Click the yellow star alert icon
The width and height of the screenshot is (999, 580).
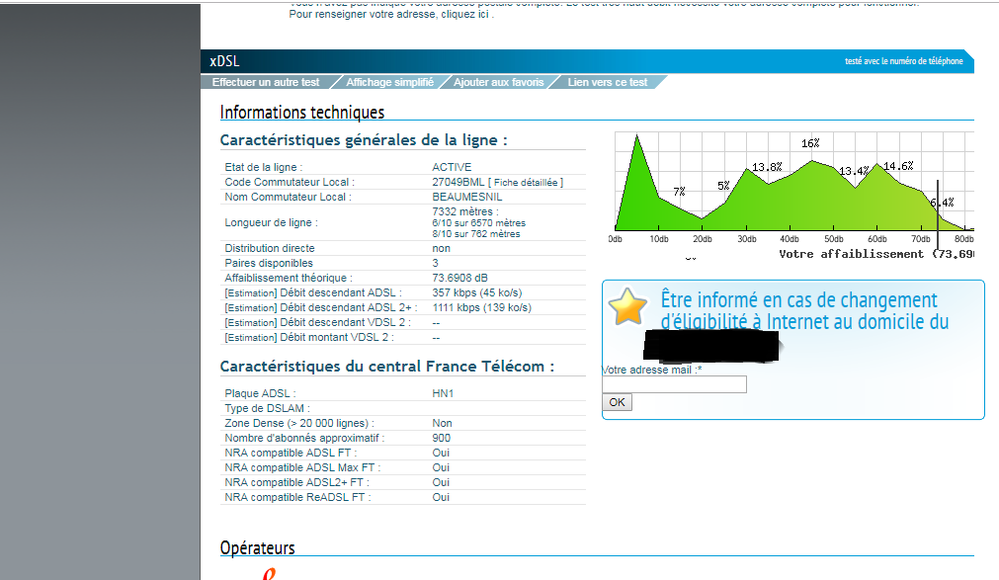628,305
